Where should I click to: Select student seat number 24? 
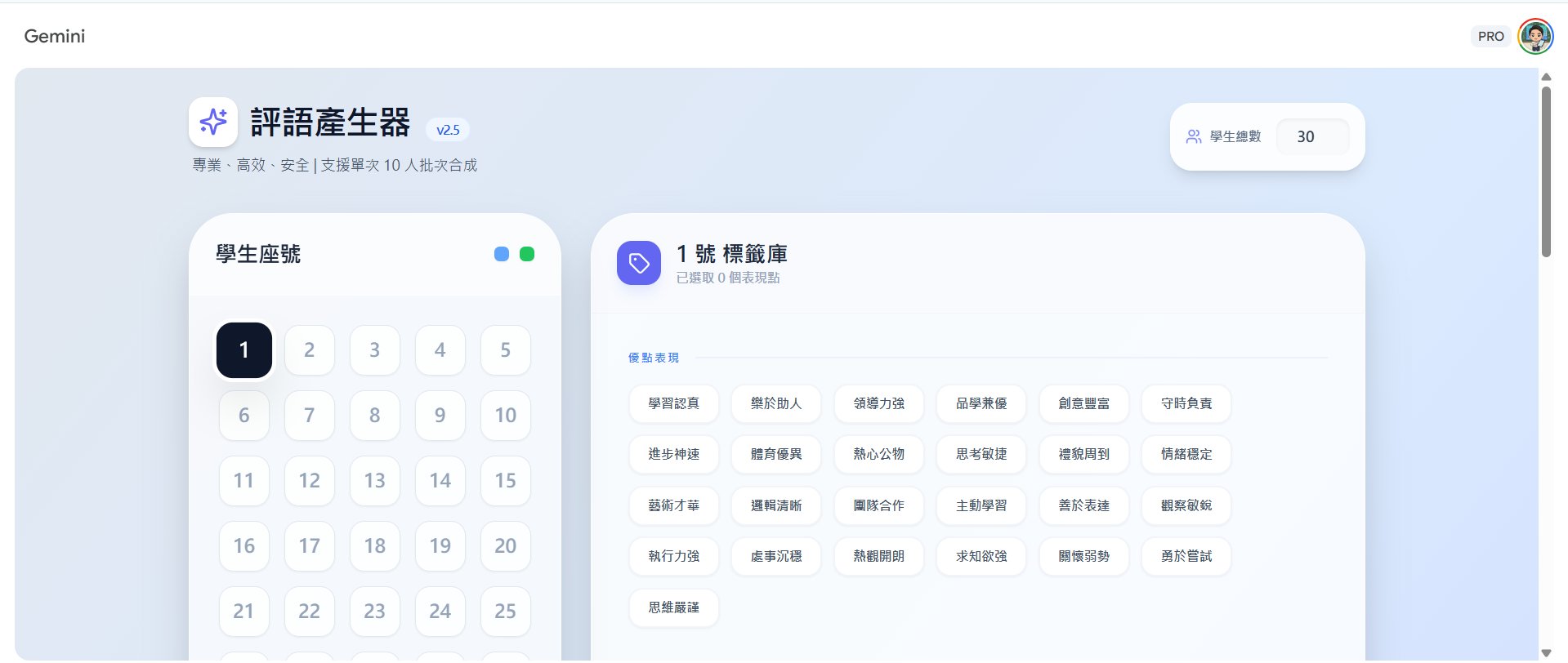[440, 612]
